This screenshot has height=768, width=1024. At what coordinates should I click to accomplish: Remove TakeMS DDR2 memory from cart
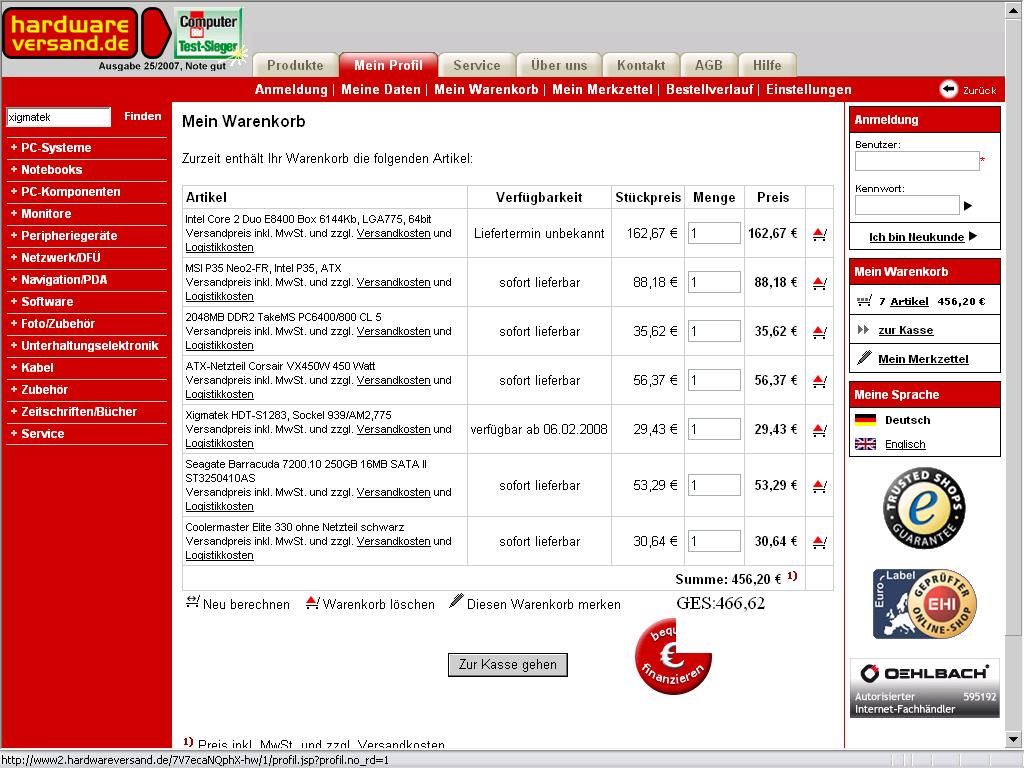pyautogui.click(x=820, y=332)
